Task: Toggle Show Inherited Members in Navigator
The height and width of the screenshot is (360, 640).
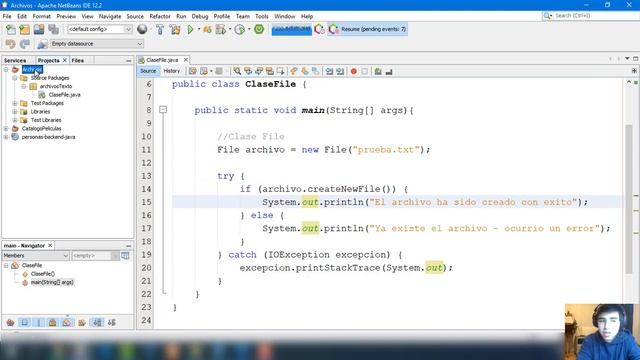Action: (11, 322)
